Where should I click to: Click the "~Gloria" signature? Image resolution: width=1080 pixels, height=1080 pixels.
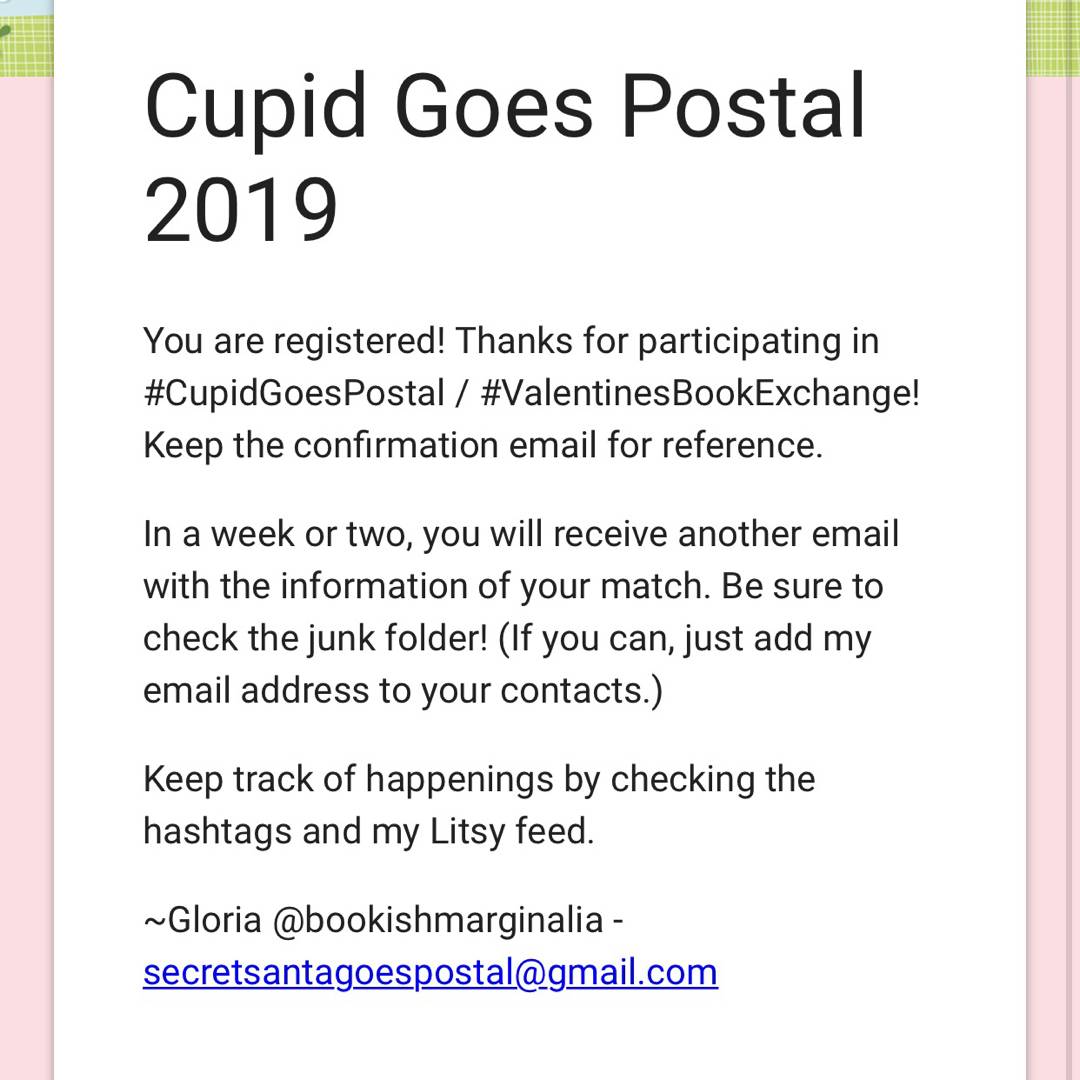(203, 920)
